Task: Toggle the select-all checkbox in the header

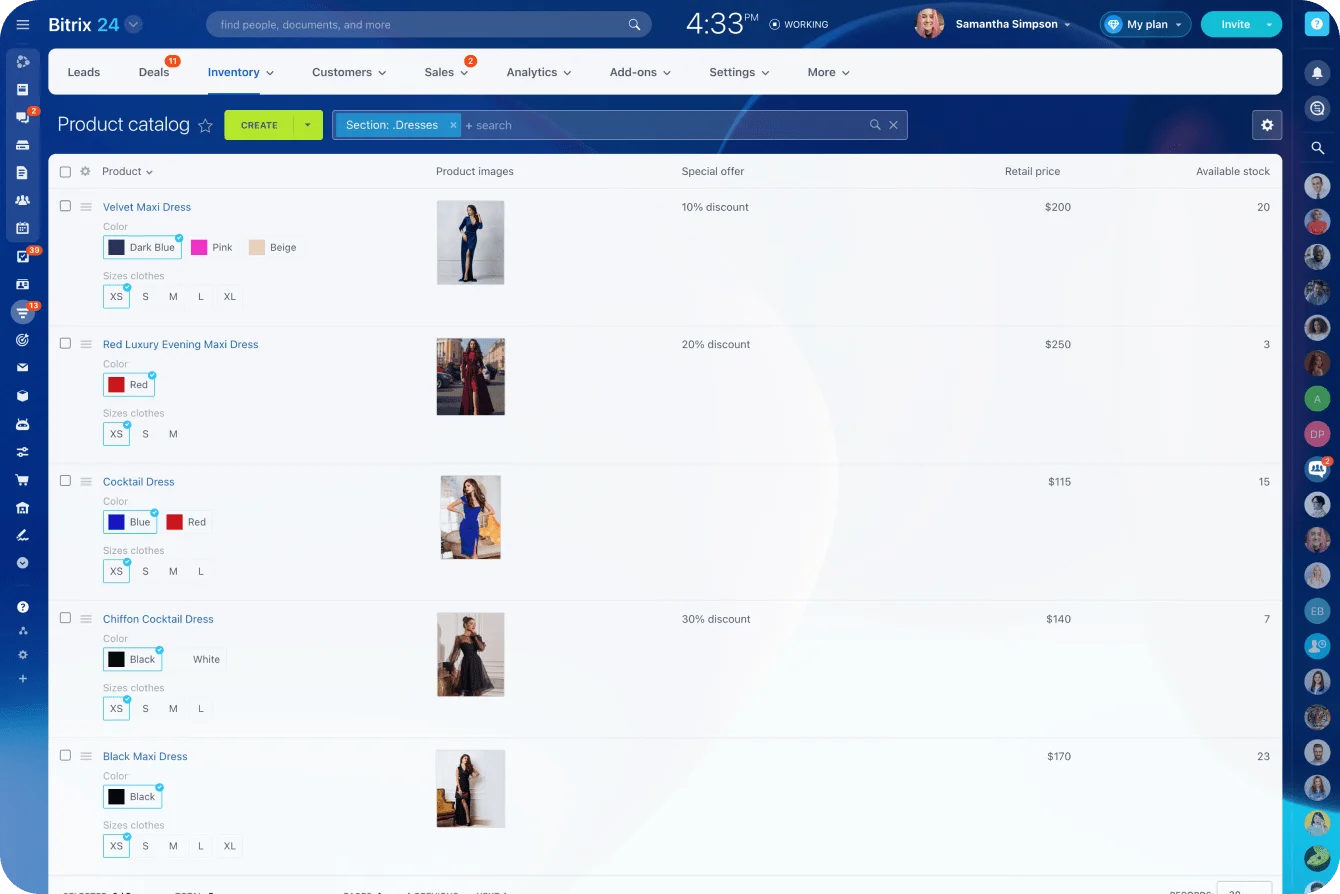Action: (65, 171)
